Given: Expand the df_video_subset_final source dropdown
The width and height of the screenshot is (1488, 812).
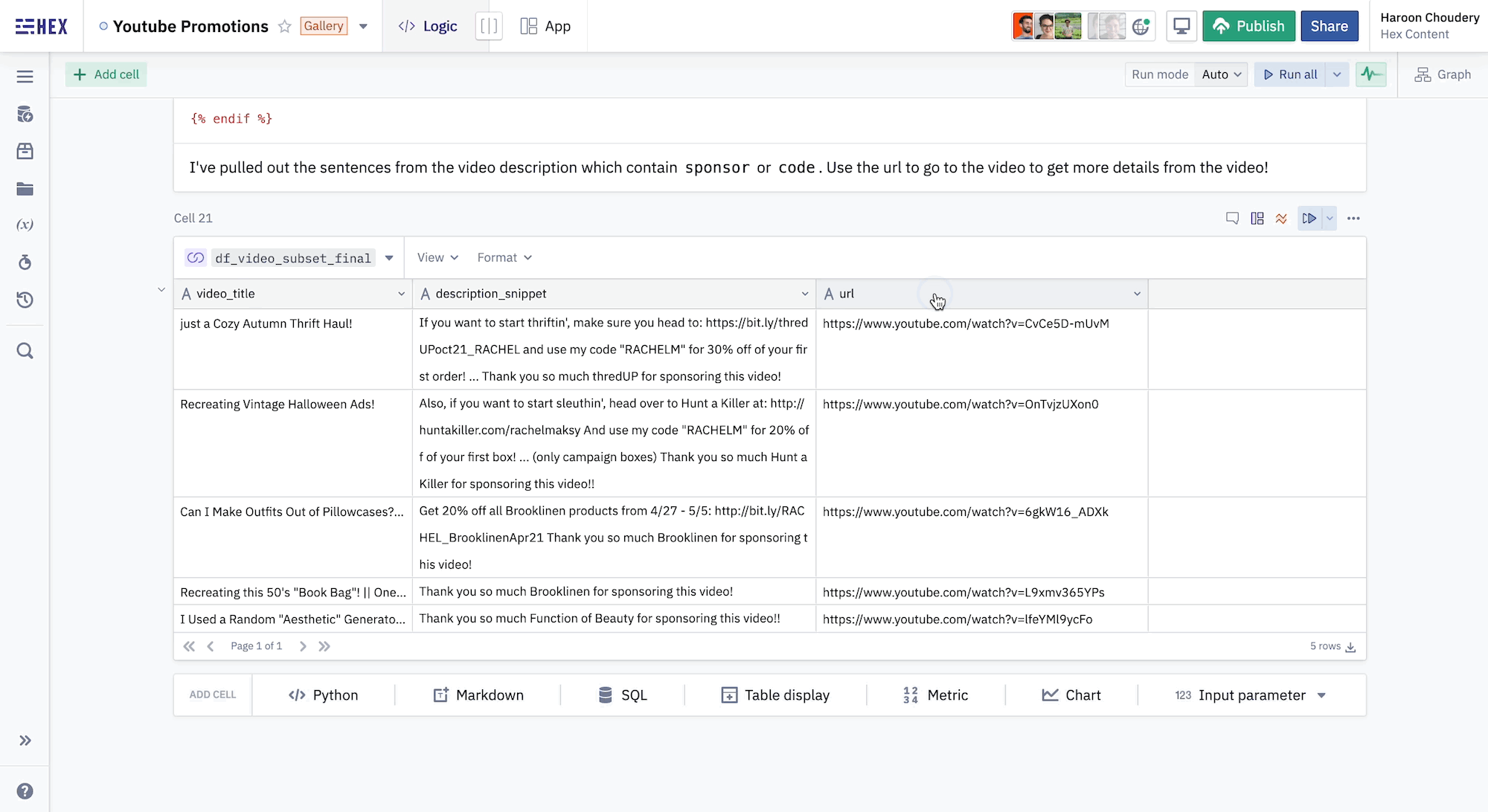Looking at the screenshot, I should (389, 258).
